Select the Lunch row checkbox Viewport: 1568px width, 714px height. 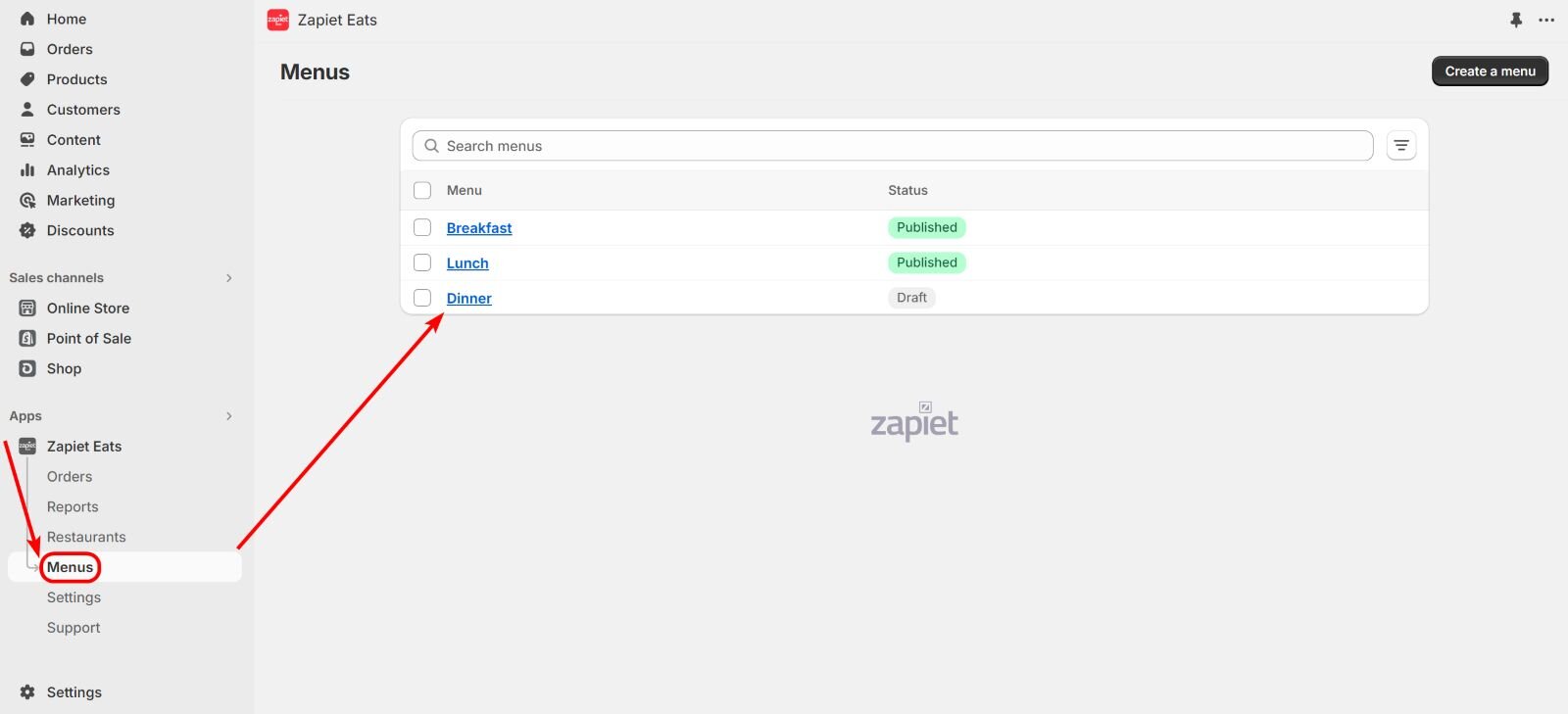click(x=422, y=262)
